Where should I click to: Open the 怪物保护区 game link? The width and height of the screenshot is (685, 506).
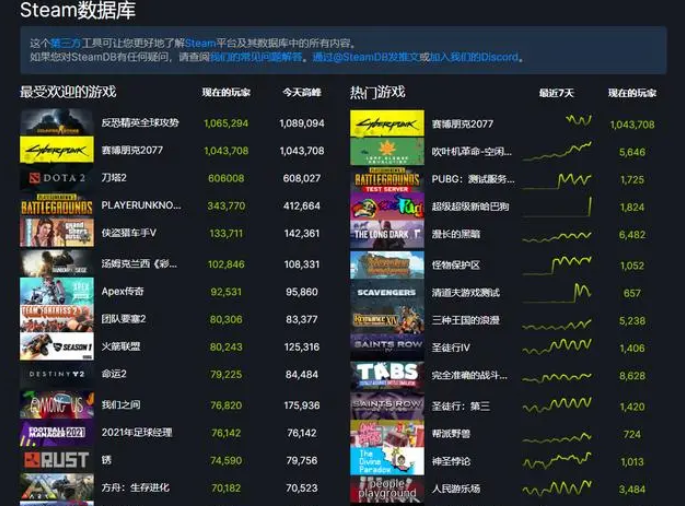click(456, 265)
